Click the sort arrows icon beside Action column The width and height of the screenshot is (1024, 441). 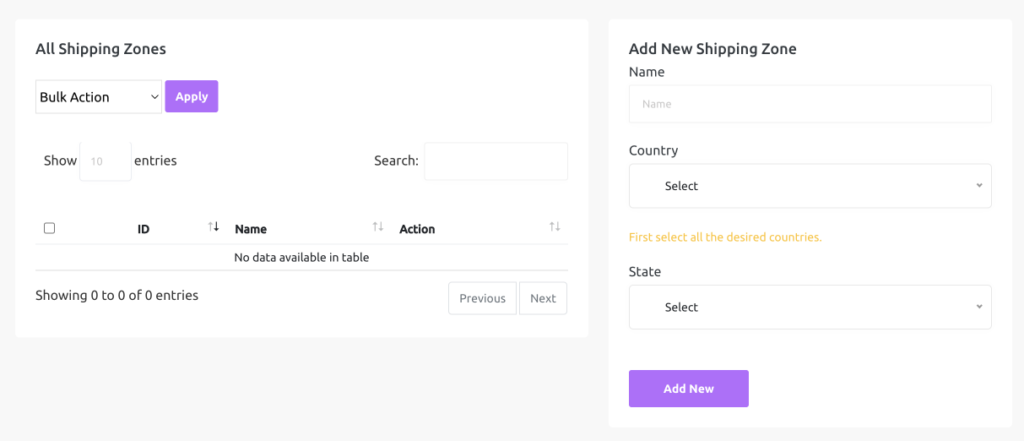coord(554,227)
